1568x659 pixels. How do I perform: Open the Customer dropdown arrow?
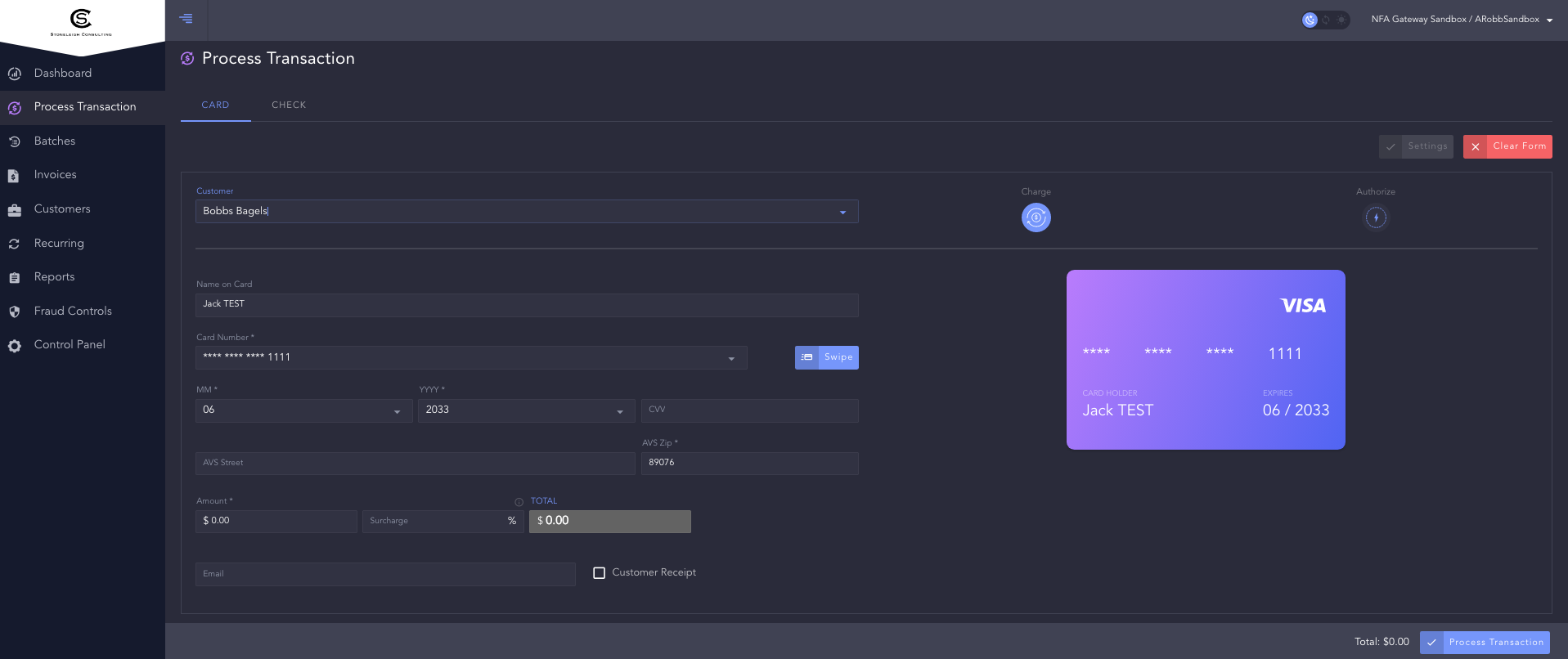(842, 213)
